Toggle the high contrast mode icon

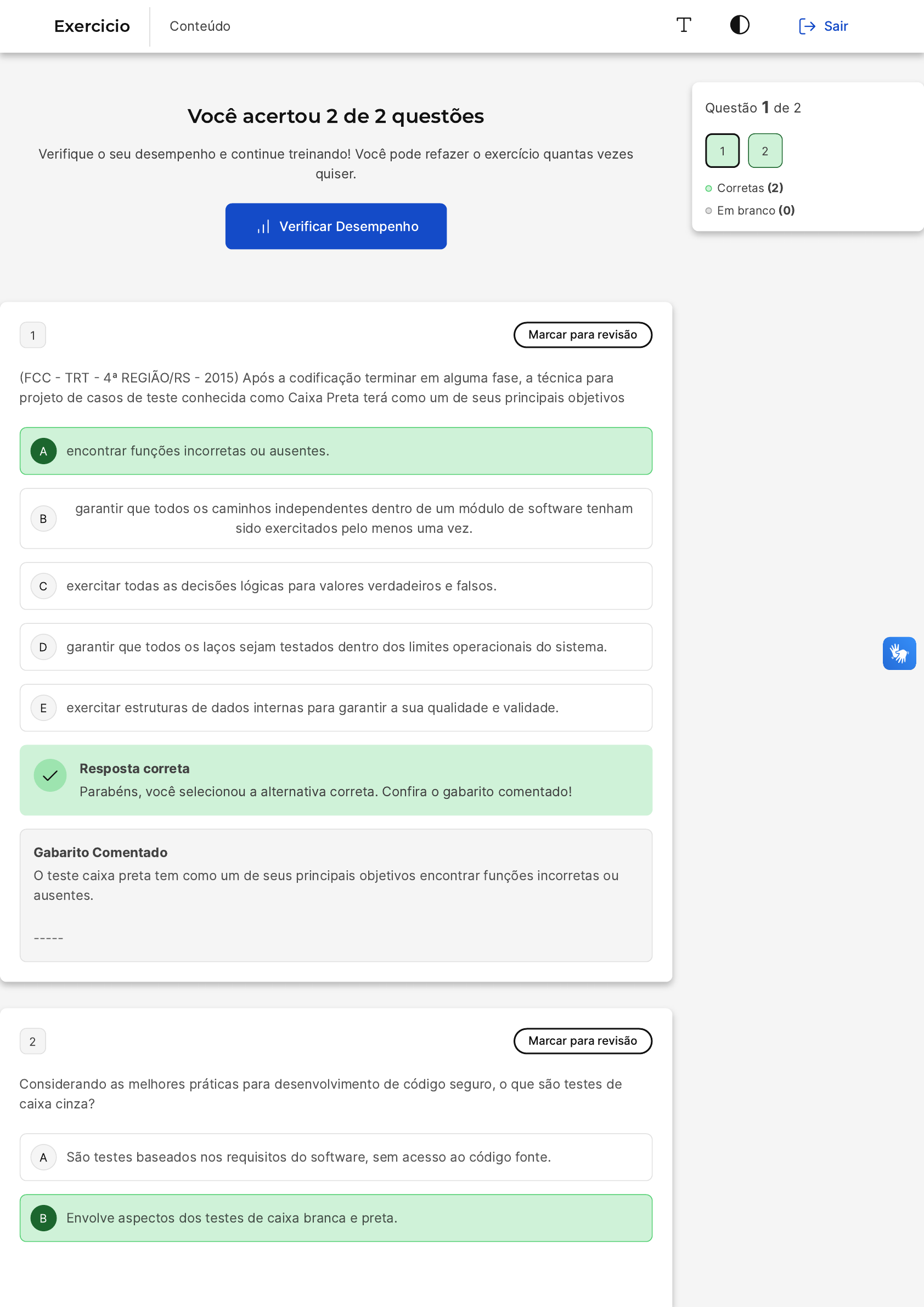coord(739,26)
